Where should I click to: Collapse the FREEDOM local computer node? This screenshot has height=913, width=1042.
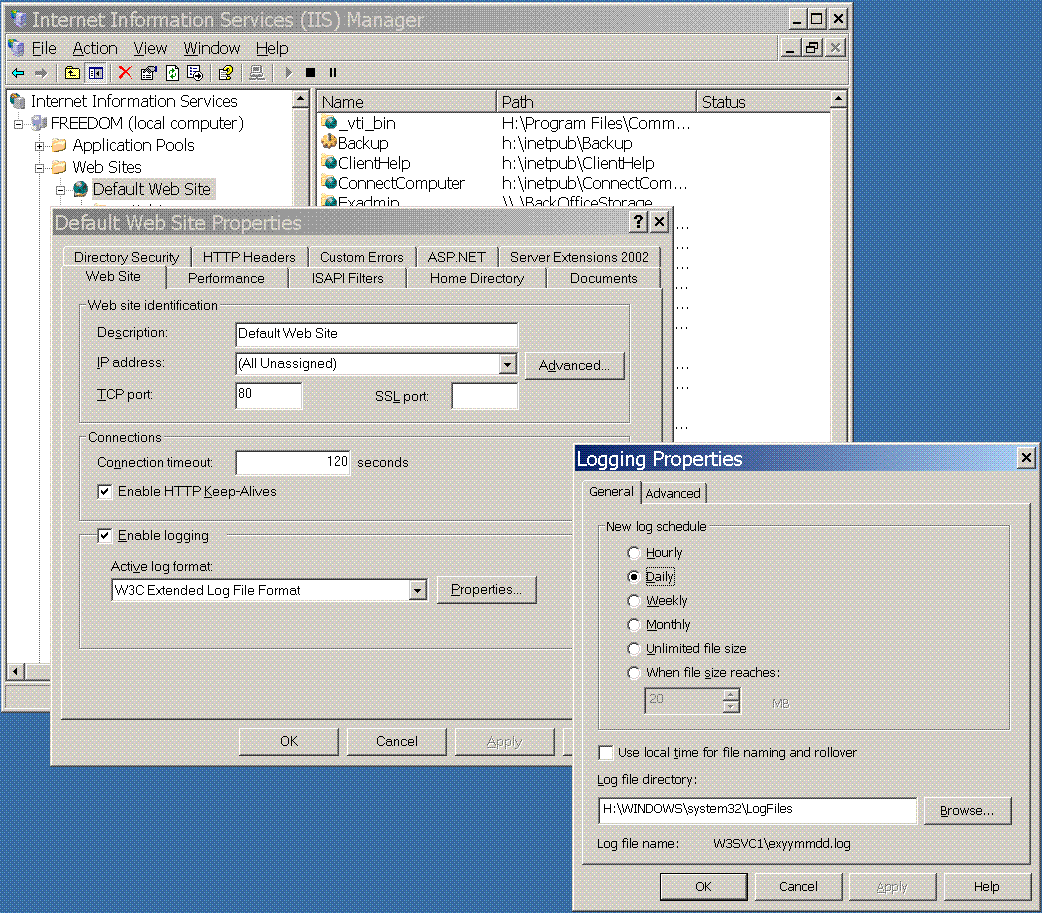tap(19, 124)
